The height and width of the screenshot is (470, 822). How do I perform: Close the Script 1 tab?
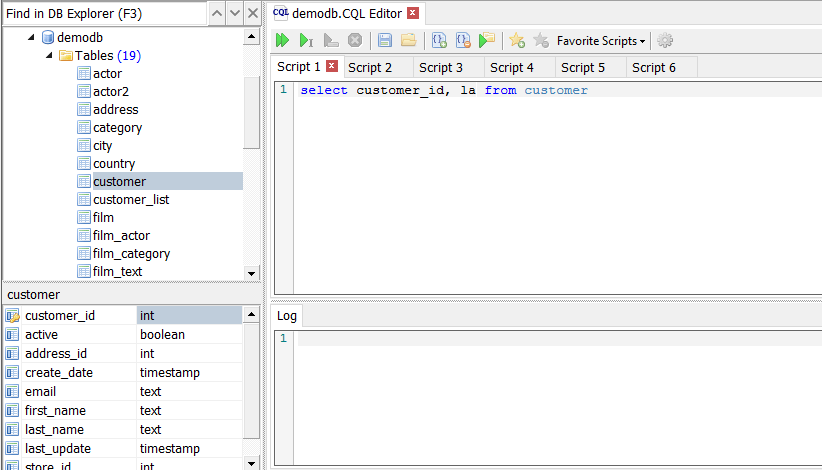[333, 67]
